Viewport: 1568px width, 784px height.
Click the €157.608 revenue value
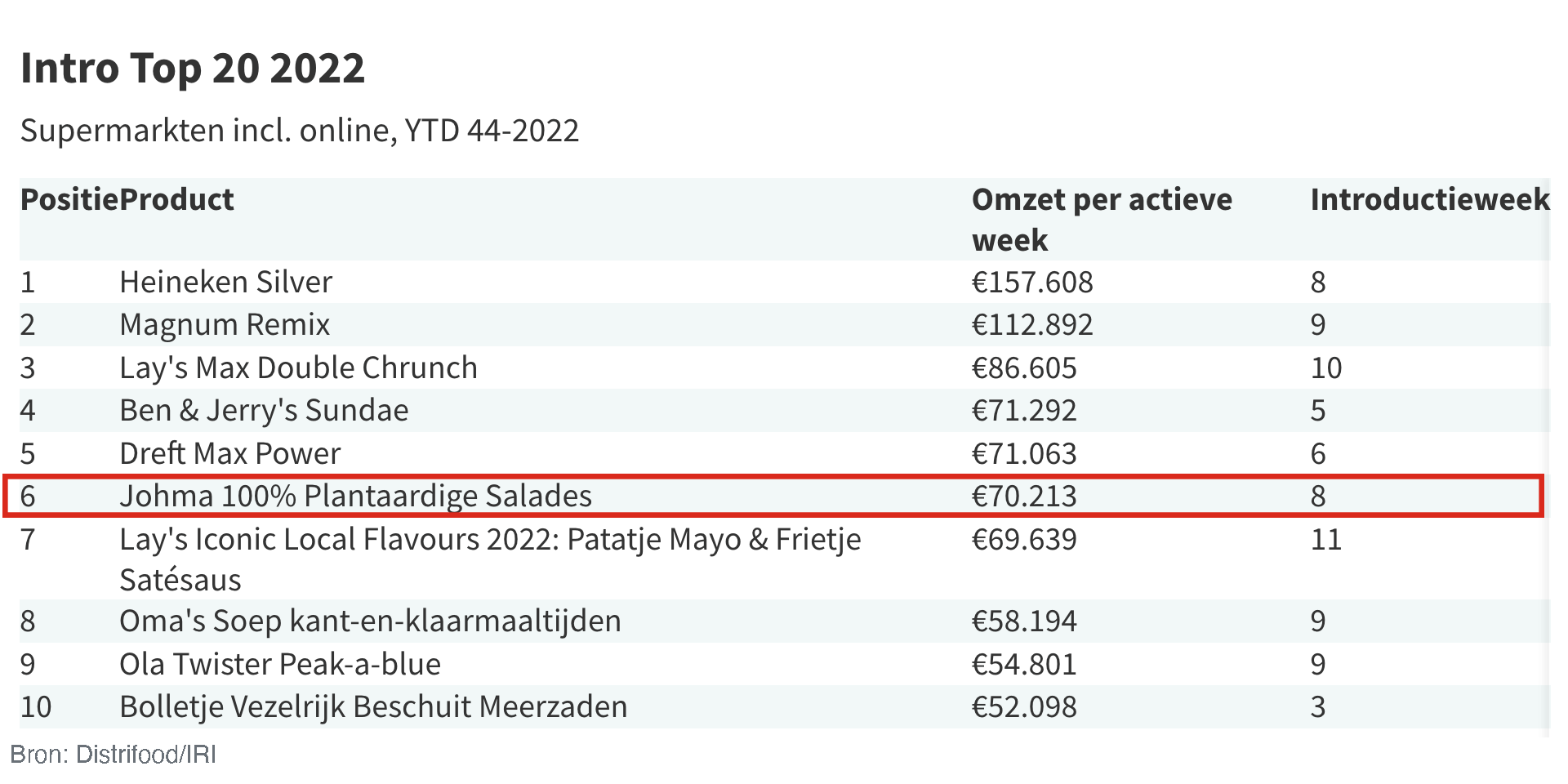(1032, 283)
